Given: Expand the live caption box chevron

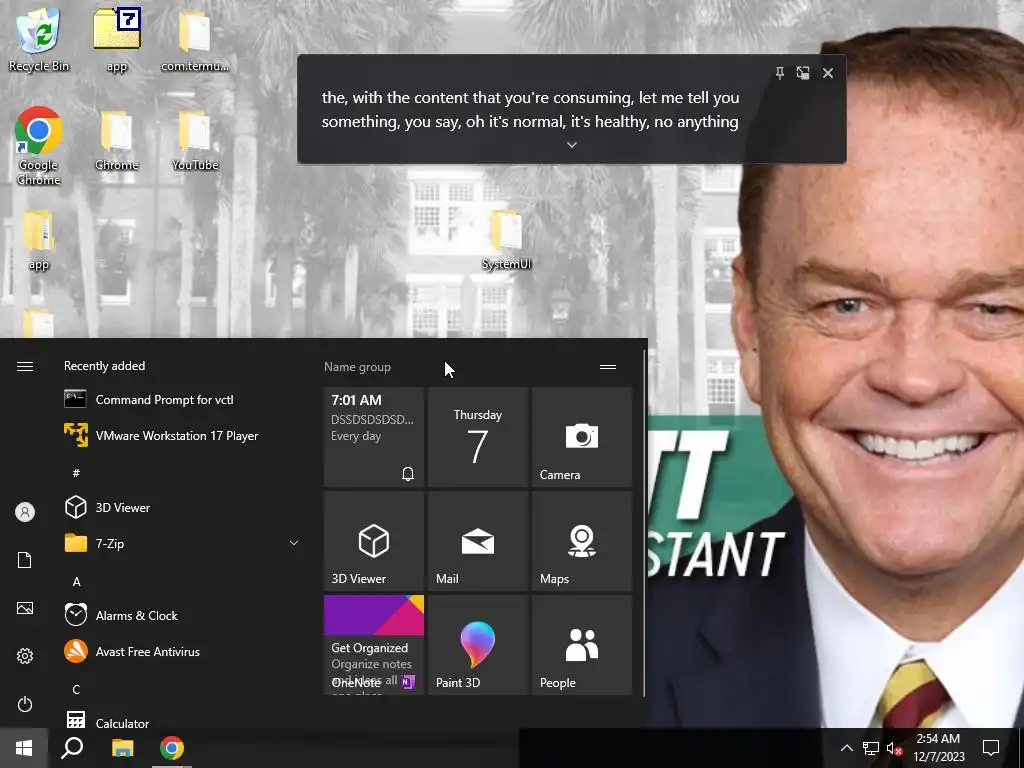Looking at the screenshot, I should tap(571, 144).
